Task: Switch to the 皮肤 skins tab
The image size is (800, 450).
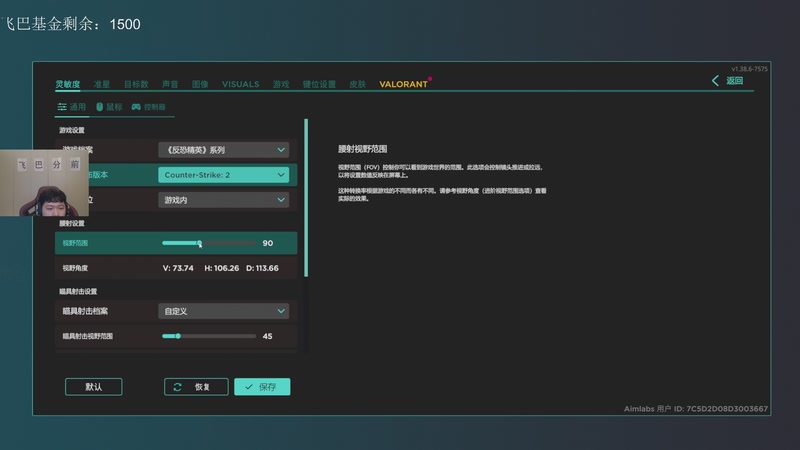Action: 357,84
